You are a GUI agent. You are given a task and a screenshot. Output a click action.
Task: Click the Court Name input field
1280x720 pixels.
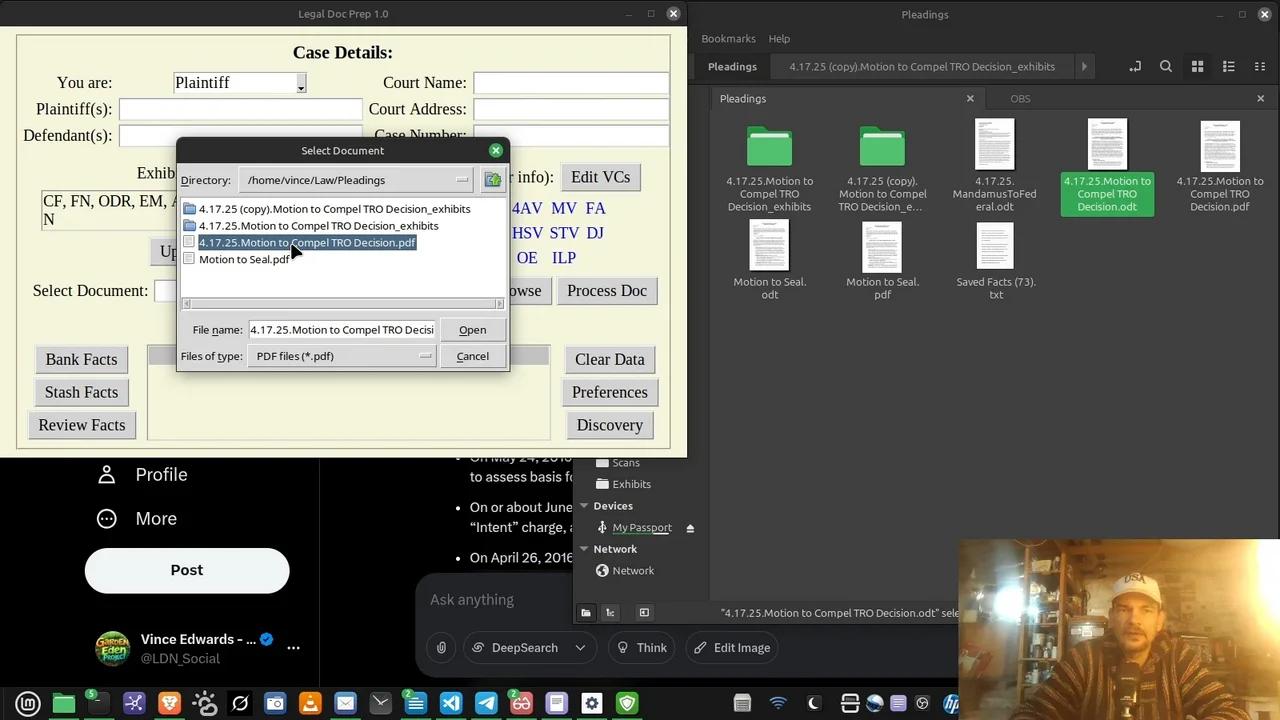point(571,83)
